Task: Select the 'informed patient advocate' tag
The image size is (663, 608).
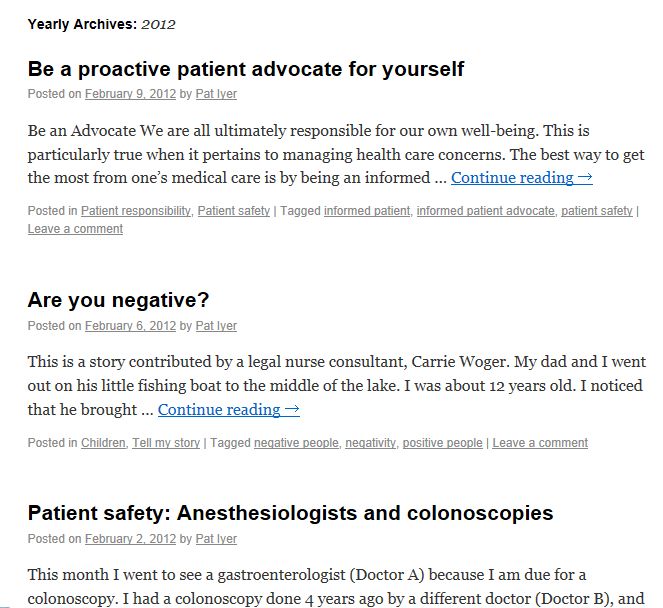Action: point(485,211)
